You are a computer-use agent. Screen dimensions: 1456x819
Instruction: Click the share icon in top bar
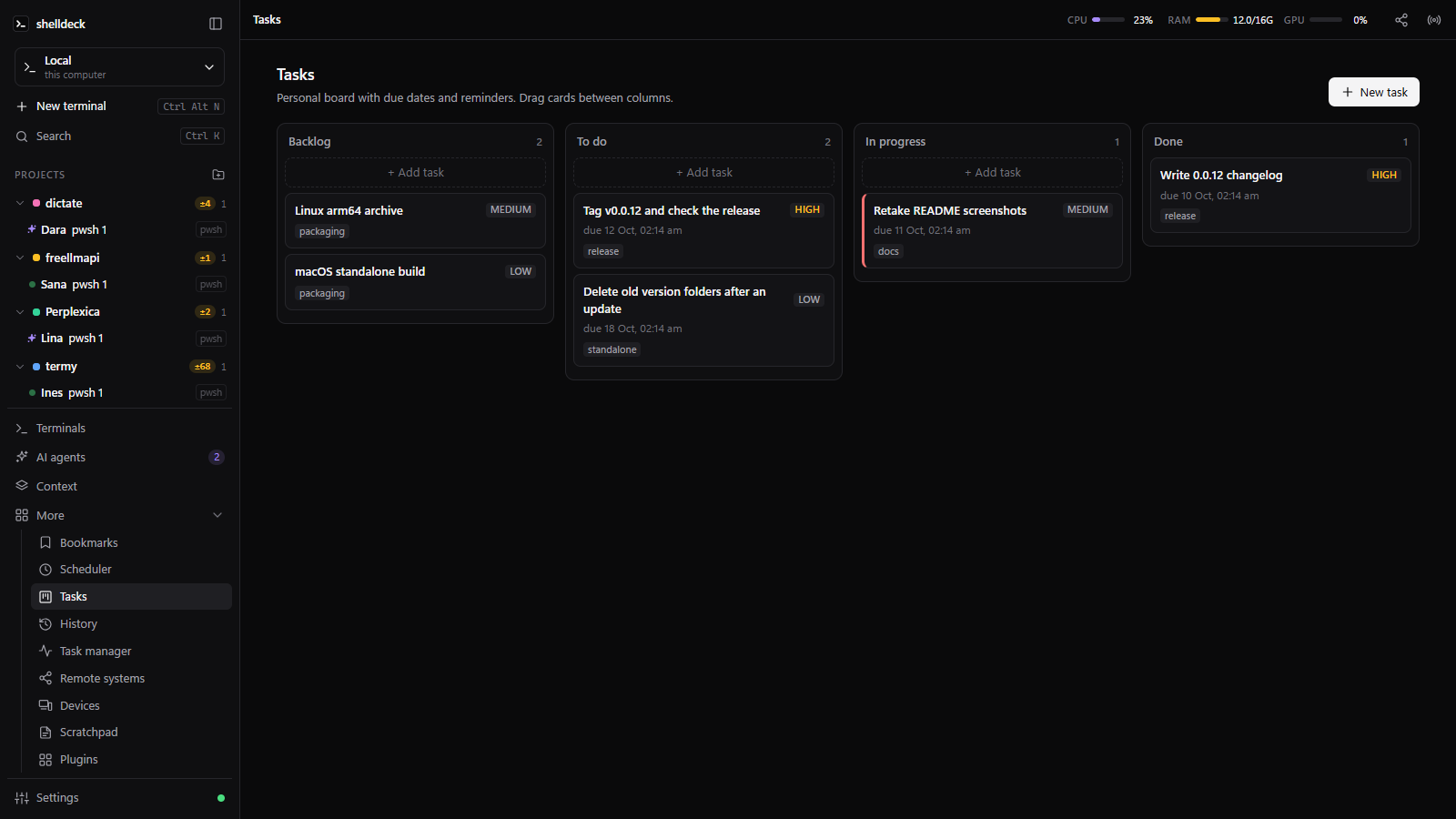[x=1401, y=20]
